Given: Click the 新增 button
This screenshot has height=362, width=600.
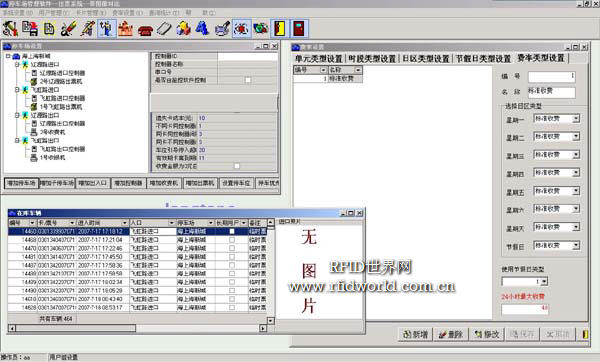Looking at the screenshot, I should click(416, 334).
